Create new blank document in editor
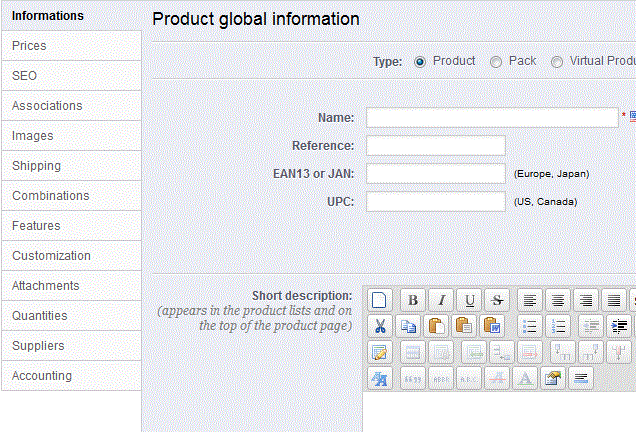 point(380,300)
